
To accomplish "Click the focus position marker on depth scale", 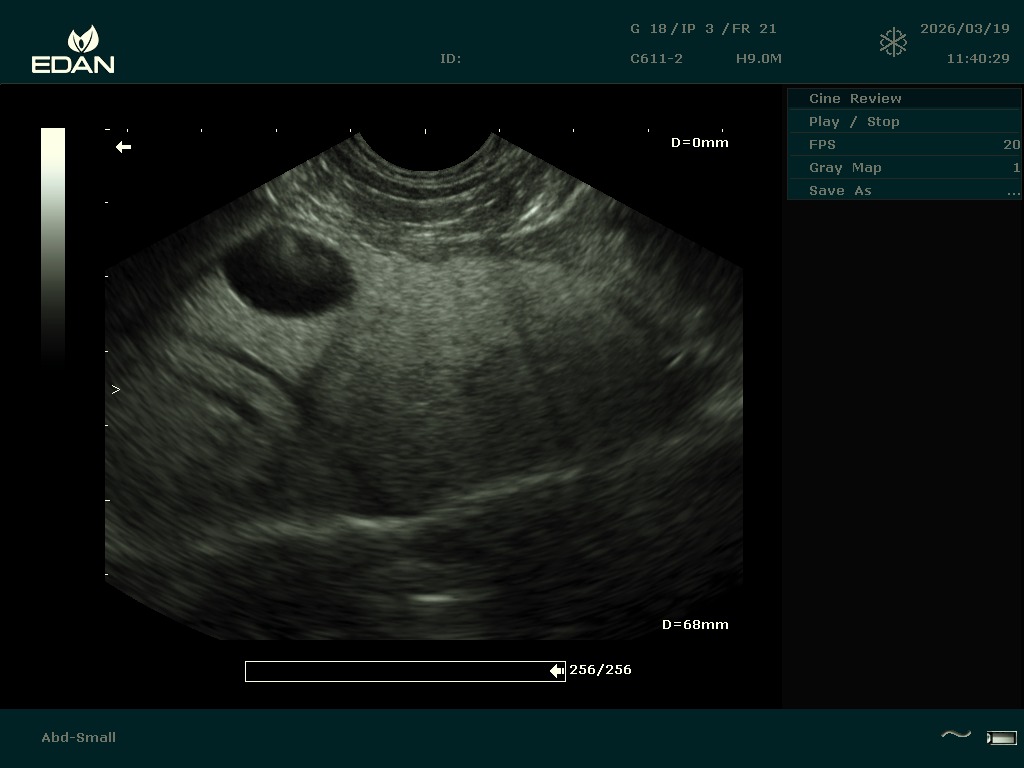I will (116, 389).
